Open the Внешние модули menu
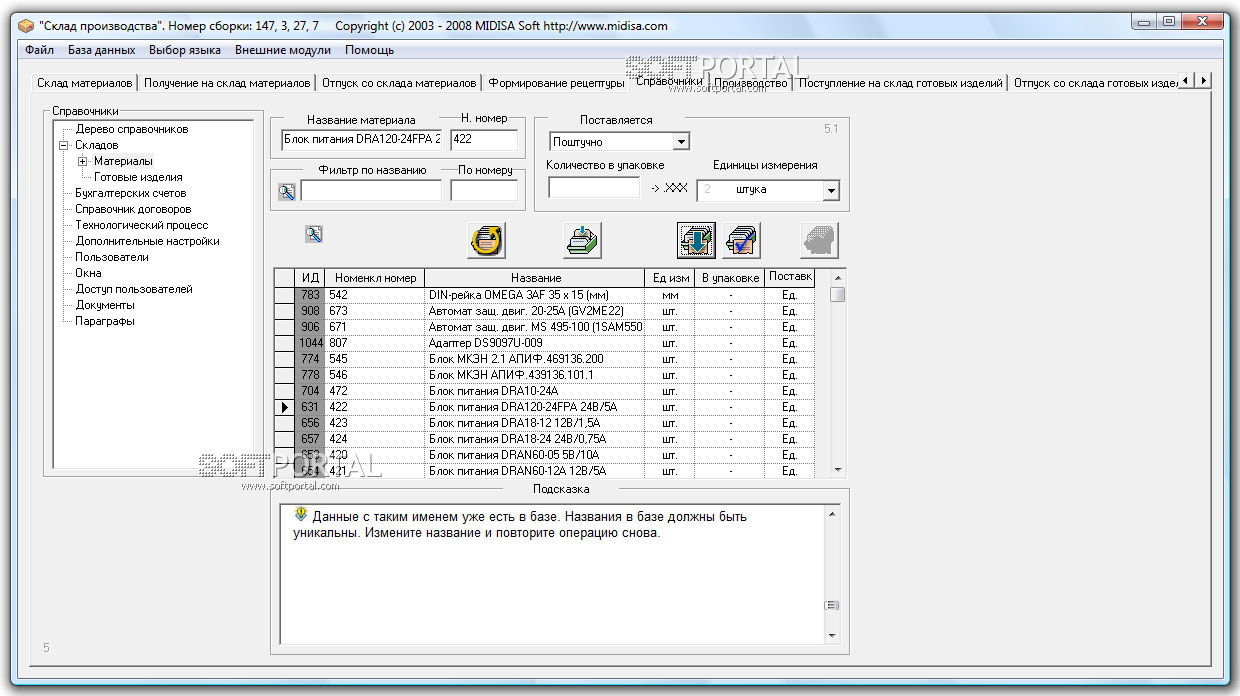Image resolution: width=1240 pixels, height=696 pixels. 284,49
